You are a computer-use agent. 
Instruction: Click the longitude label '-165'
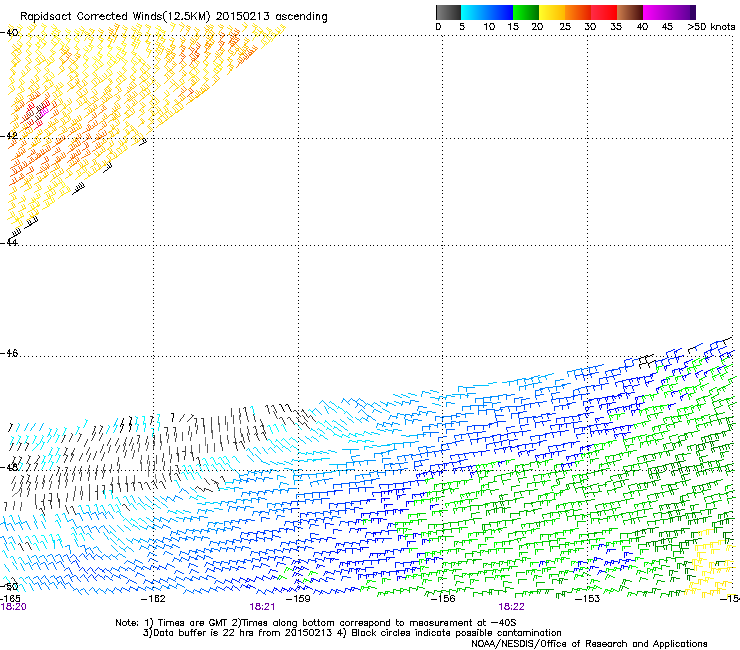pos(10,598)
